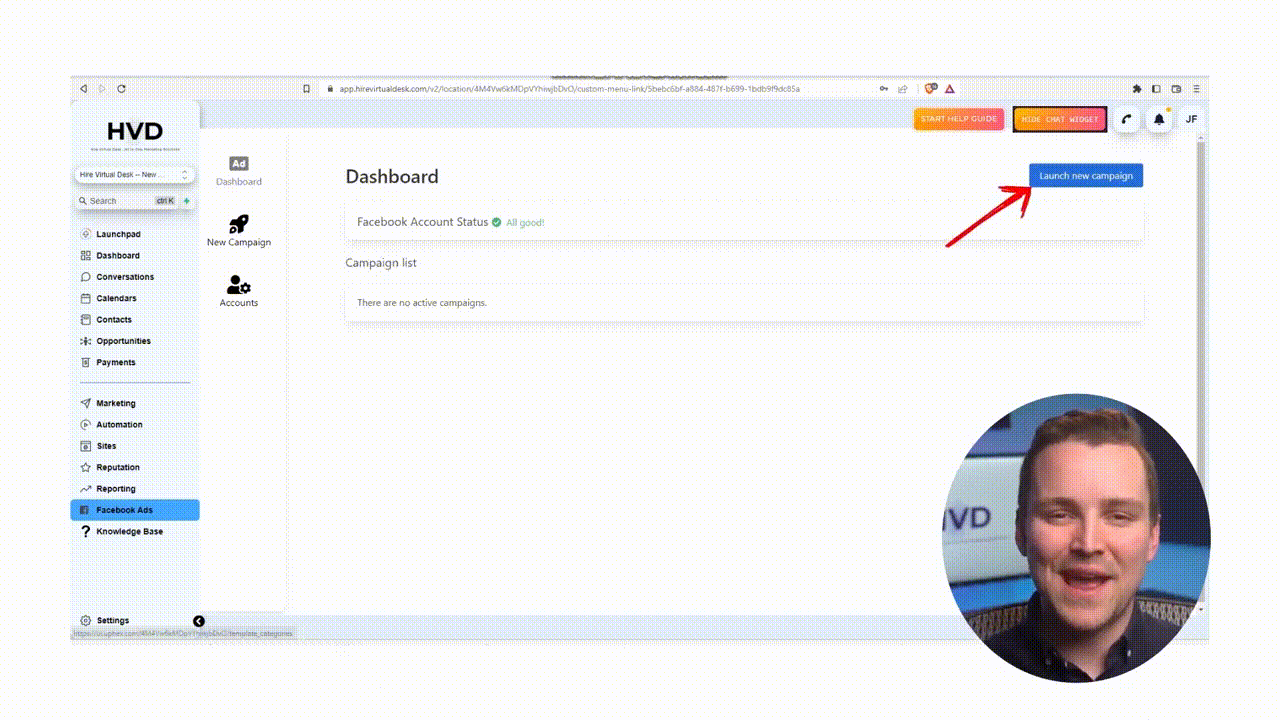Toggle the browser sidebar panel icon
Image resolution: width=1280 pixels, height=720 pixels.
pyautogui.click(x=1157, y=89)
